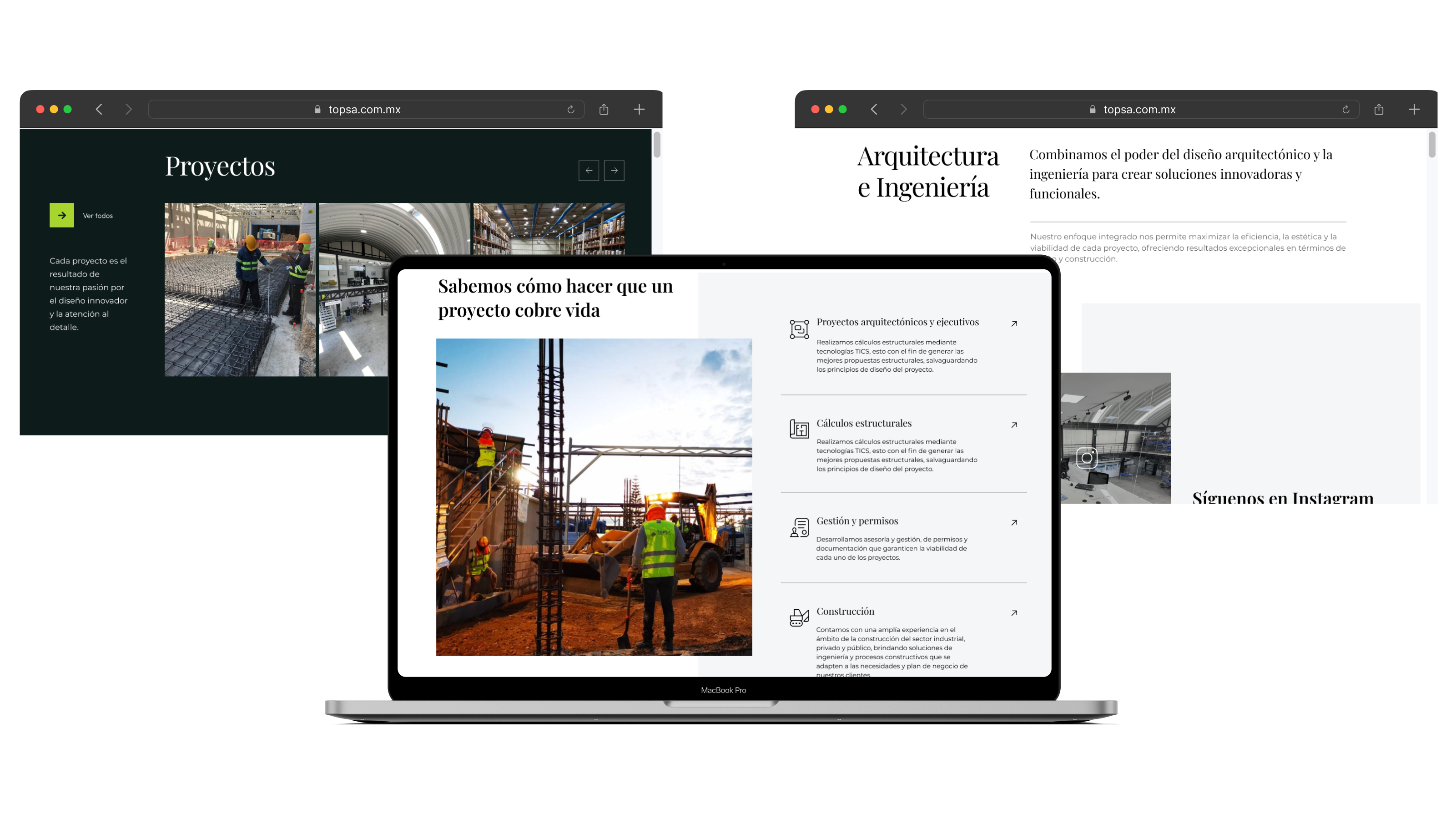This screenshot has height=819, width=1456.
Task: Click the Ver todos link
Action: (x=98, y=216)
